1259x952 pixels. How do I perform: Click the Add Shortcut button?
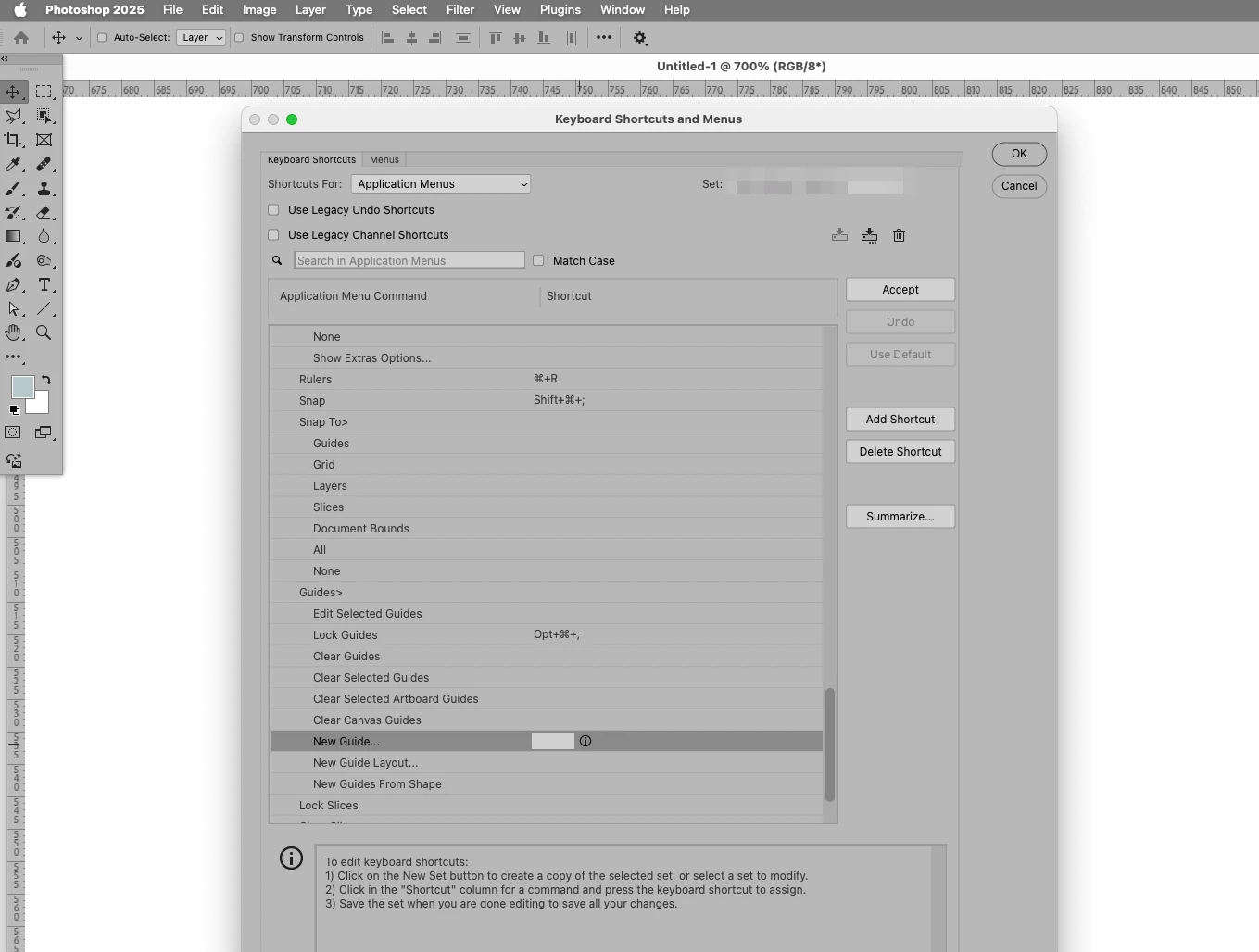900,420
